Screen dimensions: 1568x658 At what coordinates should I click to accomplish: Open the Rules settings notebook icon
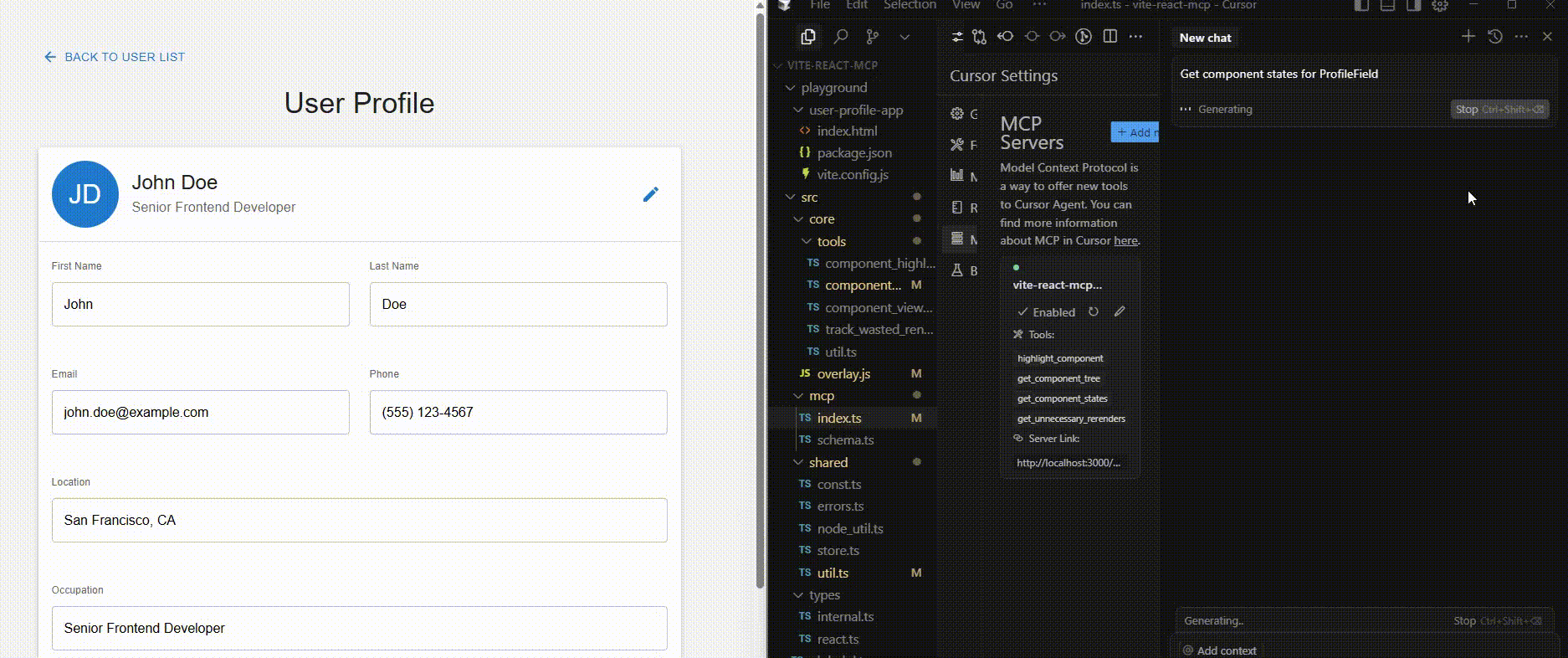[x=957, y=208]
